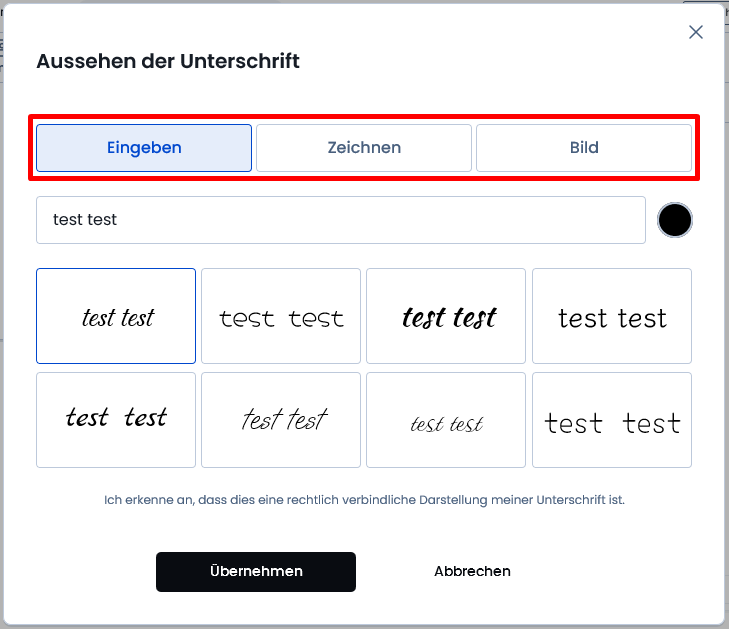Select the large widely spaced thin signature
The image size is (729, 629).
[612, 420]
